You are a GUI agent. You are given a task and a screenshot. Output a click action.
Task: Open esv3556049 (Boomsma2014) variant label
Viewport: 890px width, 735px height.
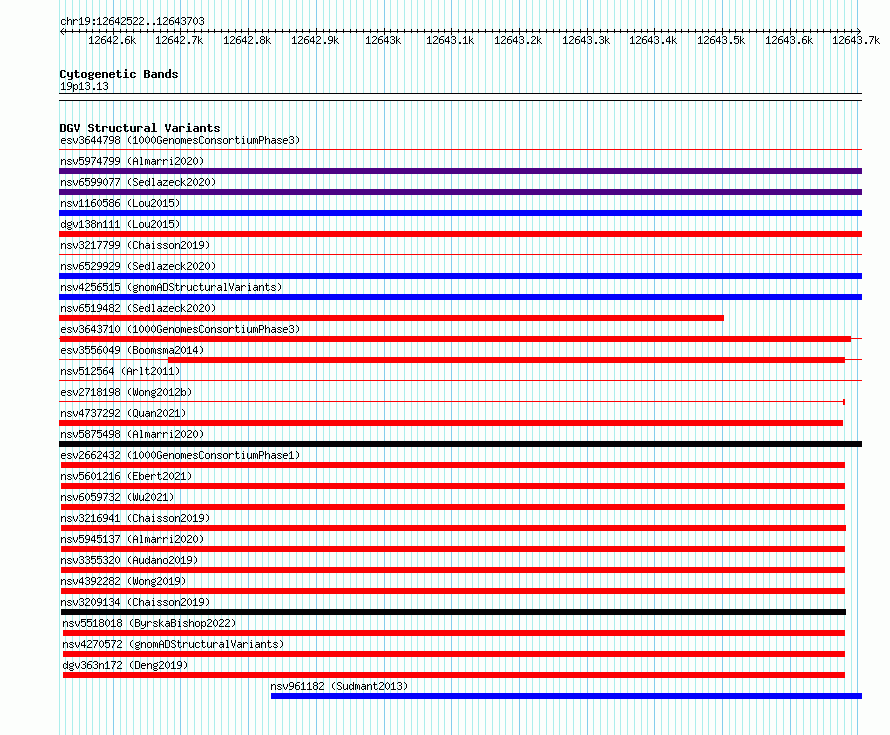pyautogui.click(x=132, y=350)
